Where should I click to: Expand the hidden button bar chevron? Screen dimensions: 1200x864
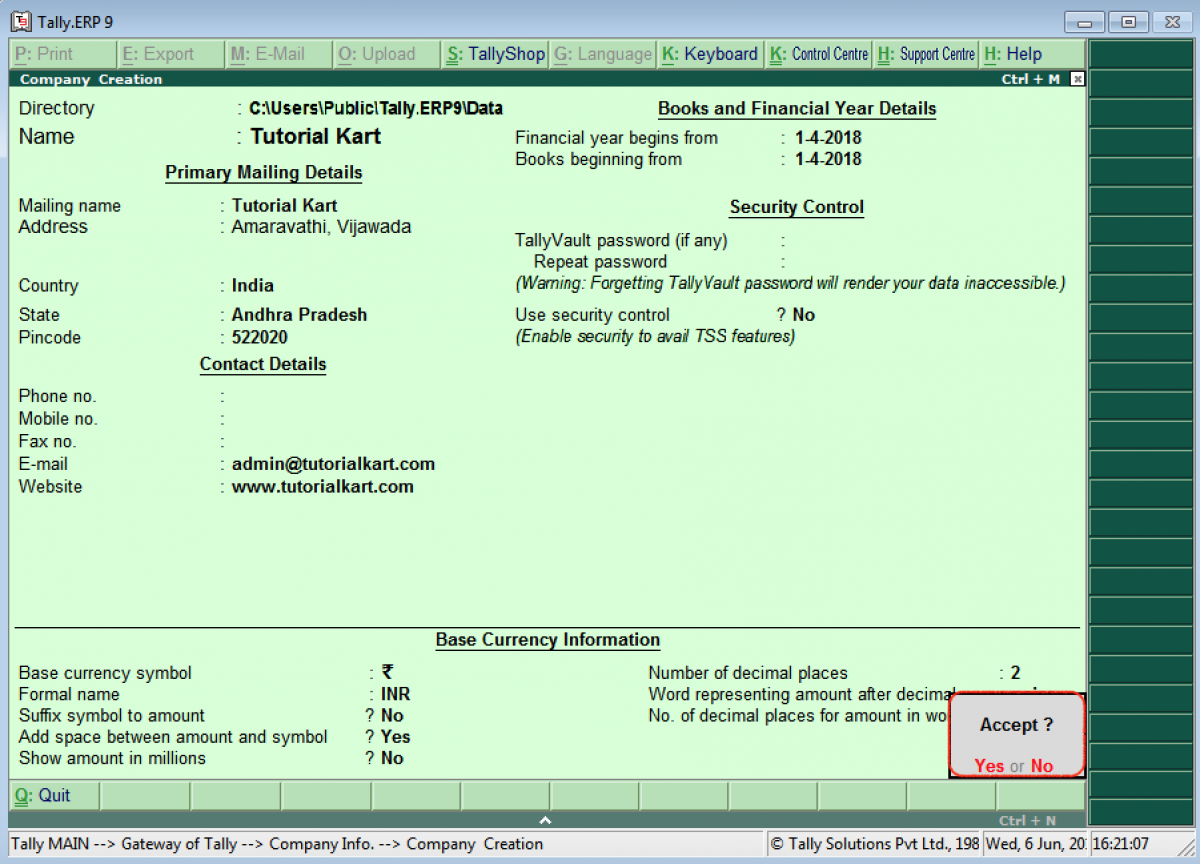tap(545, 819)
